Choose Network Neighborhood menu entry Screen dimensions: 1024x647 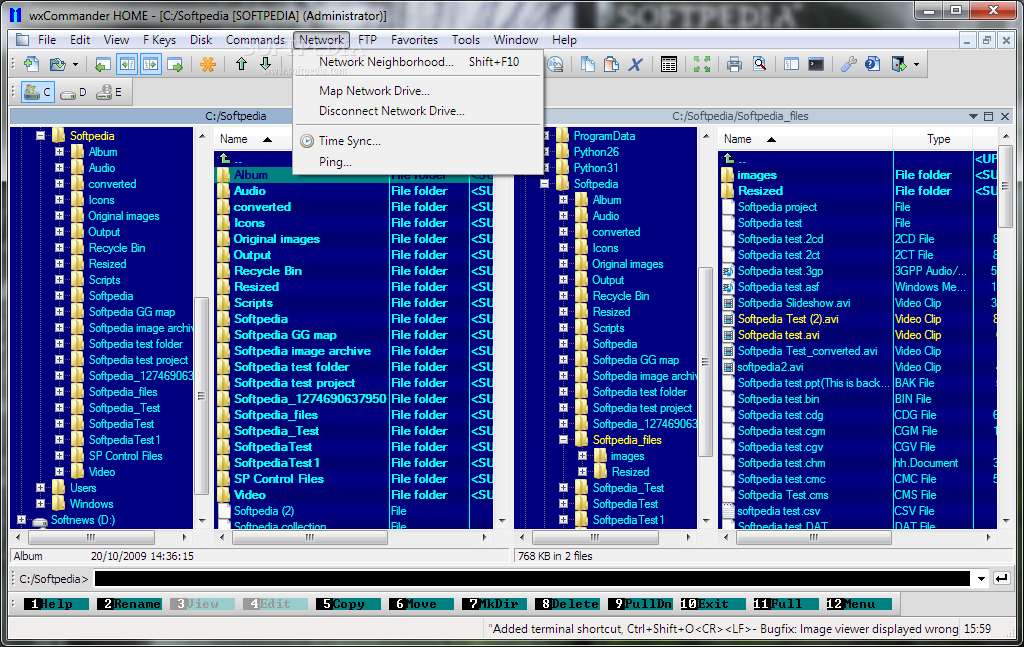click(x=418, y=62)
